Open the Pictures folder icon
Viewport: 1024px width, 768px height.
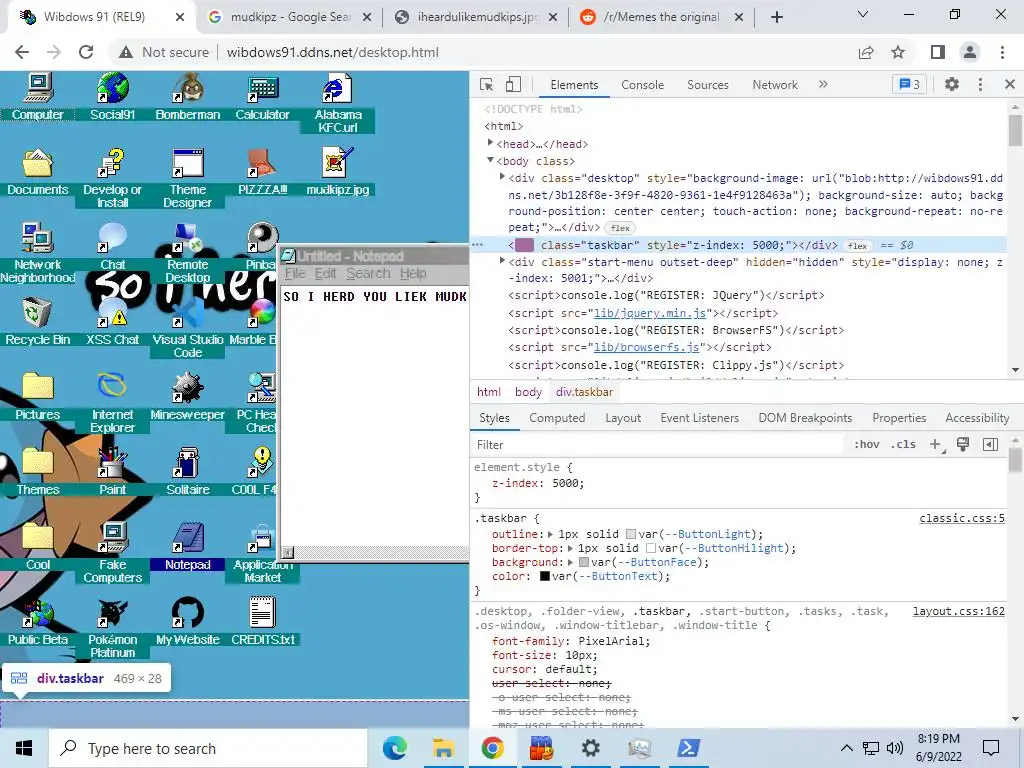click(37, 397)
